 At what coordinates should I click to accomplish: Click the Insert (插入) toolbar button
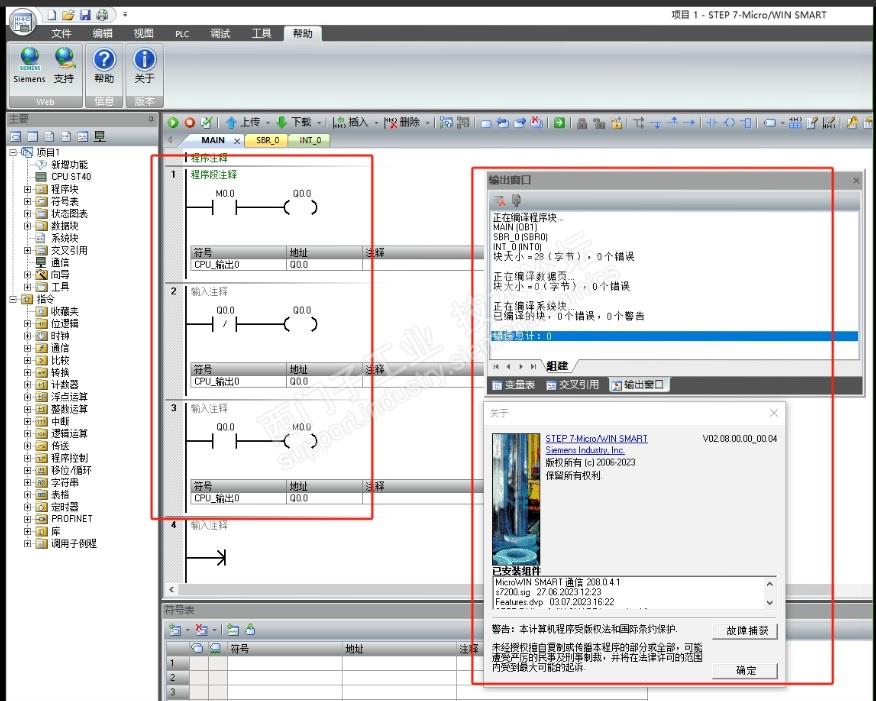coord(350,122)
